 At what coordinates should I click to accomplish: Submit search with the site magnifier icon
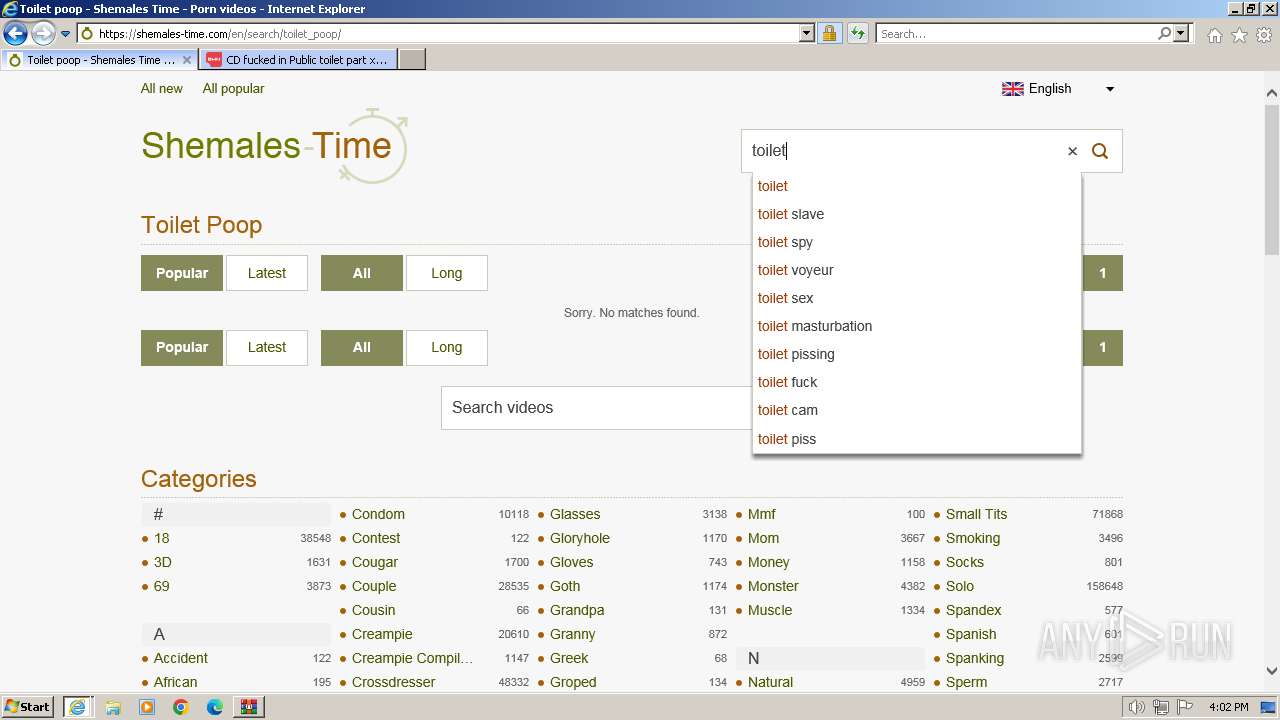click(1100, 151)
